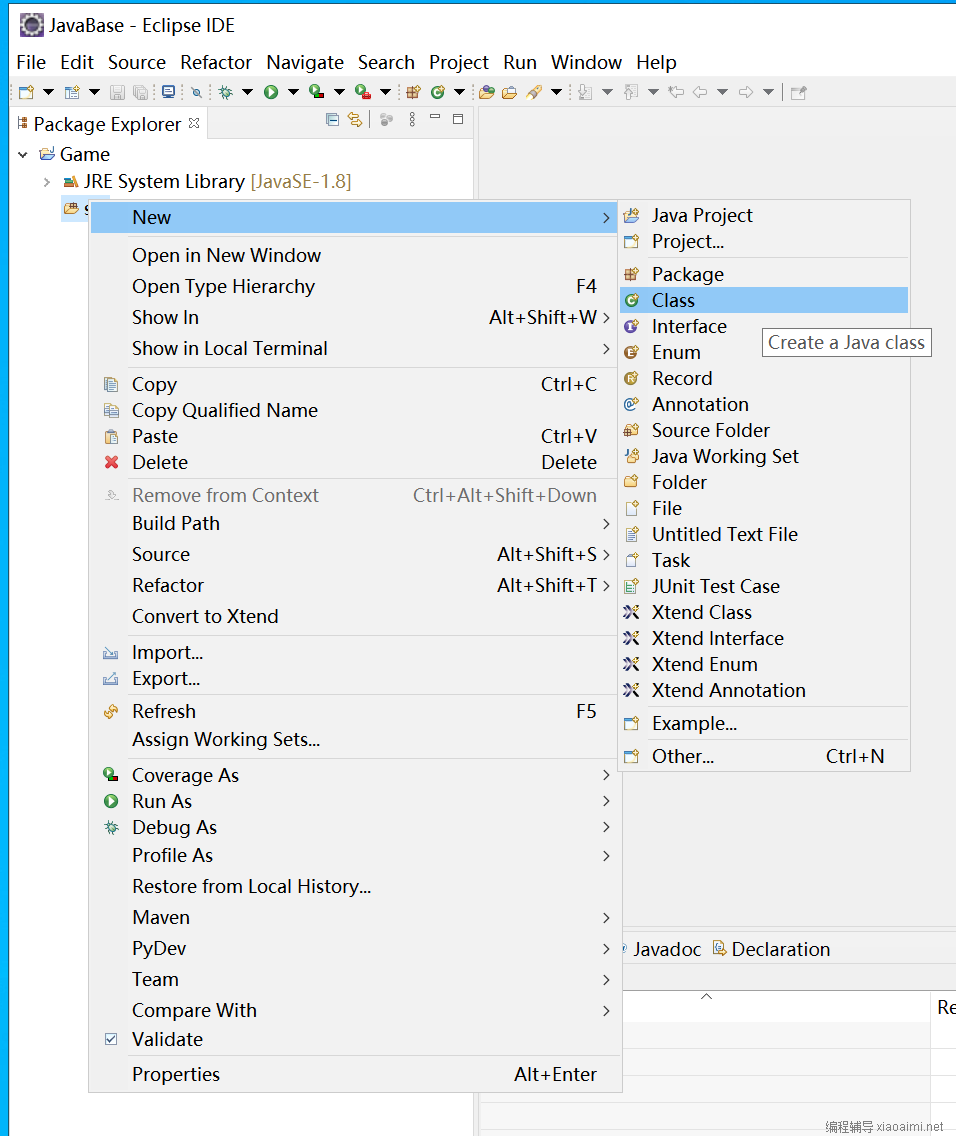956x1136 pixels.
Task: Open the dropdown arrow next to the Run icon
Action: click(x=293, y=92)
